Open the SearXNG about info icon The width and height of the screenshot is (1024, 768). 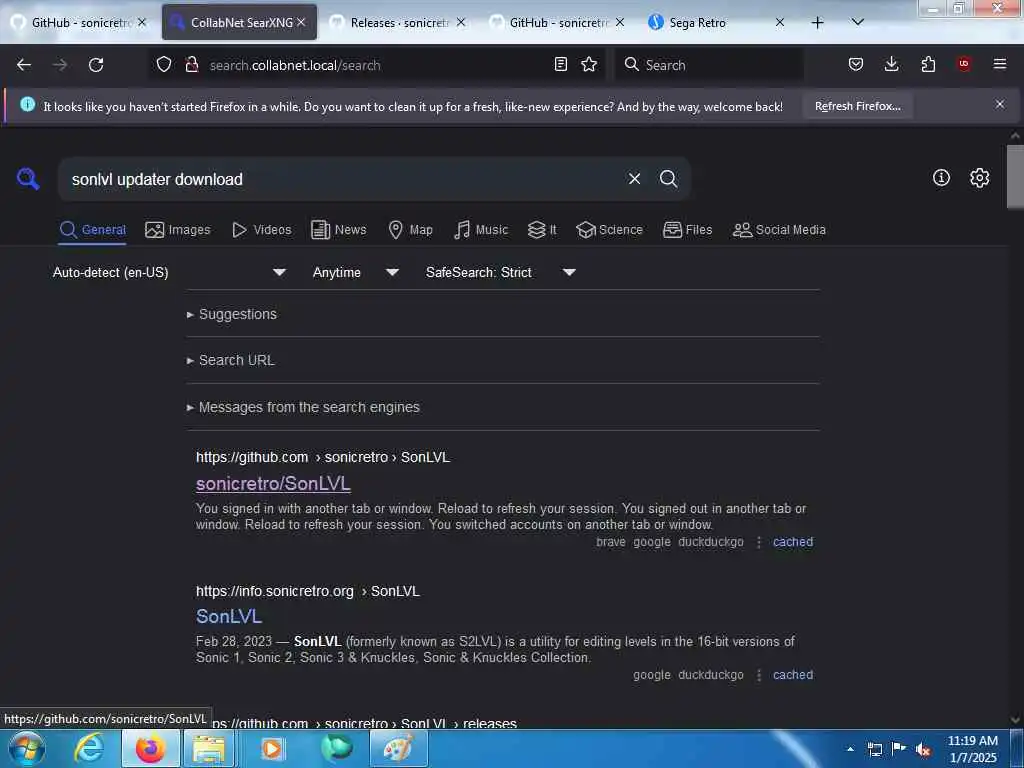coord(941,178)
